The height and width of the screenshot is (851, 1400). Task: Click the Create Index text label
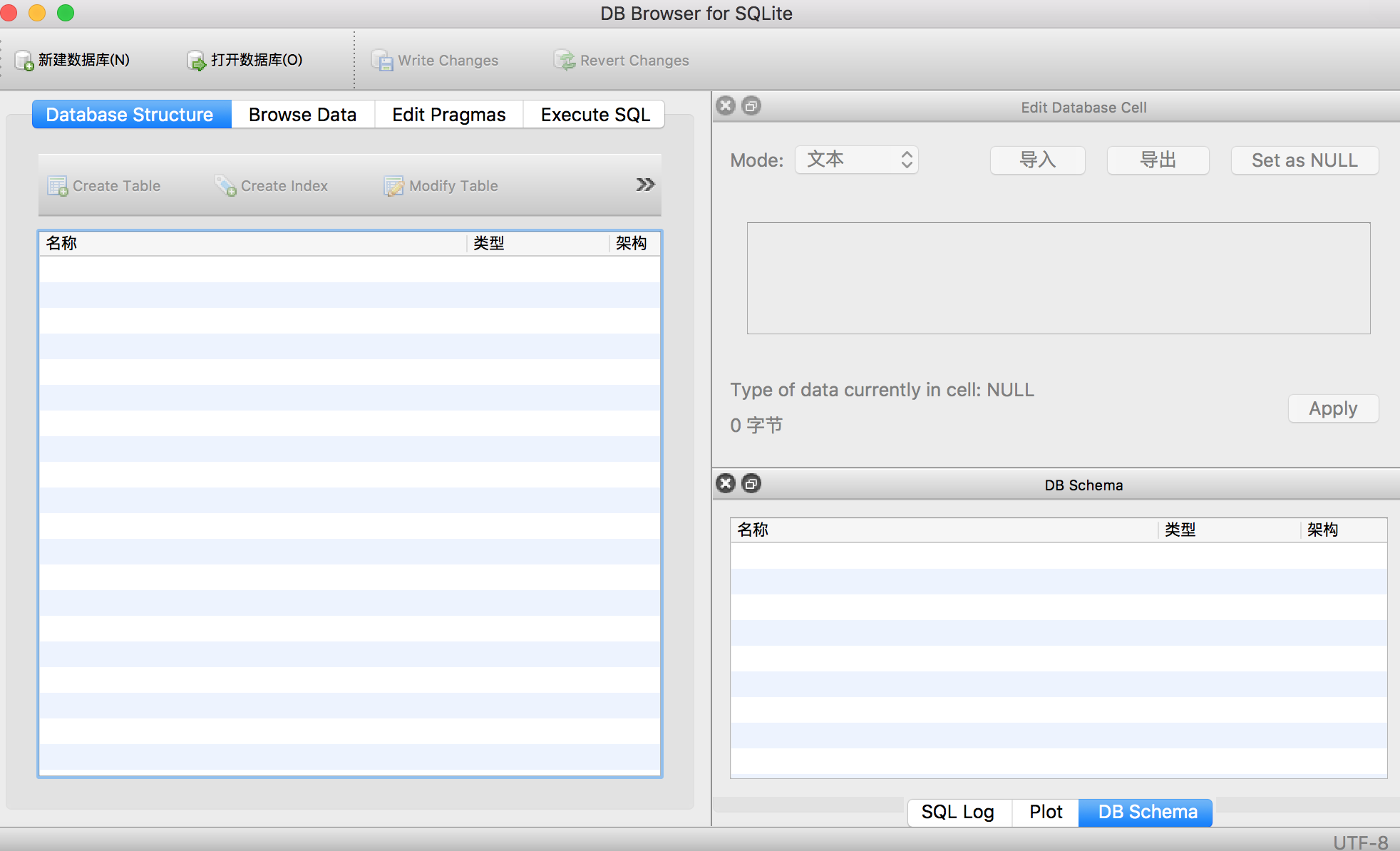(284, 186)
